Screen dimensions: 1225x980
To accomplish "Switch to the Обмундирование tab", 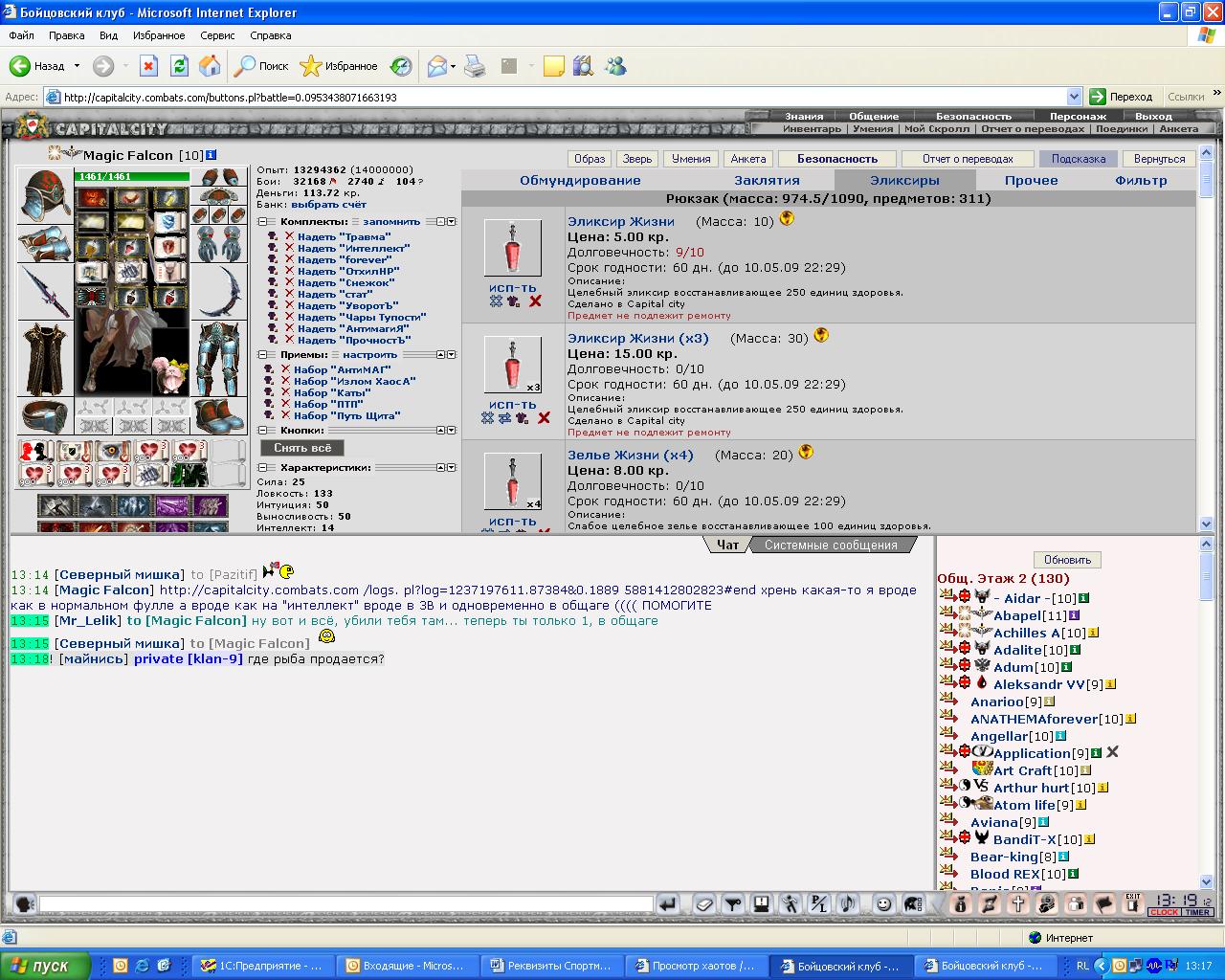I will pyautogui.click(x=580, y=180).
